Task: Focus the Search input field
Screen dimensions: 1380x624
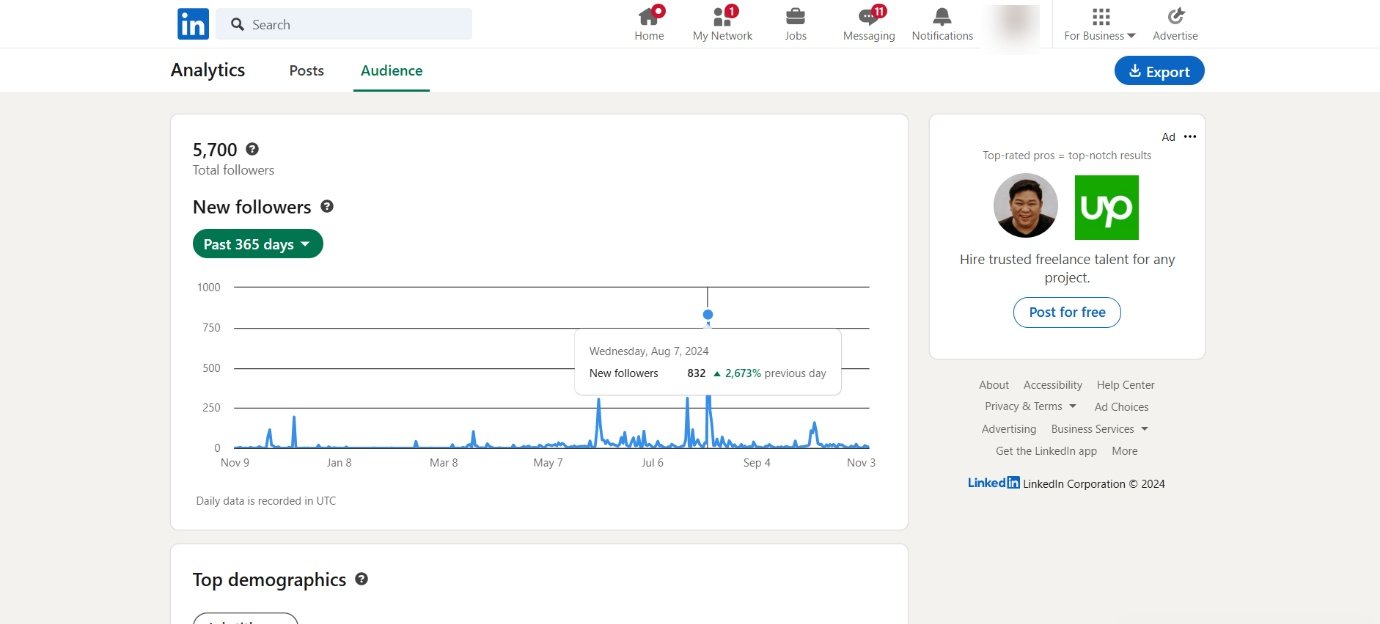Action: tap(344, 24)
